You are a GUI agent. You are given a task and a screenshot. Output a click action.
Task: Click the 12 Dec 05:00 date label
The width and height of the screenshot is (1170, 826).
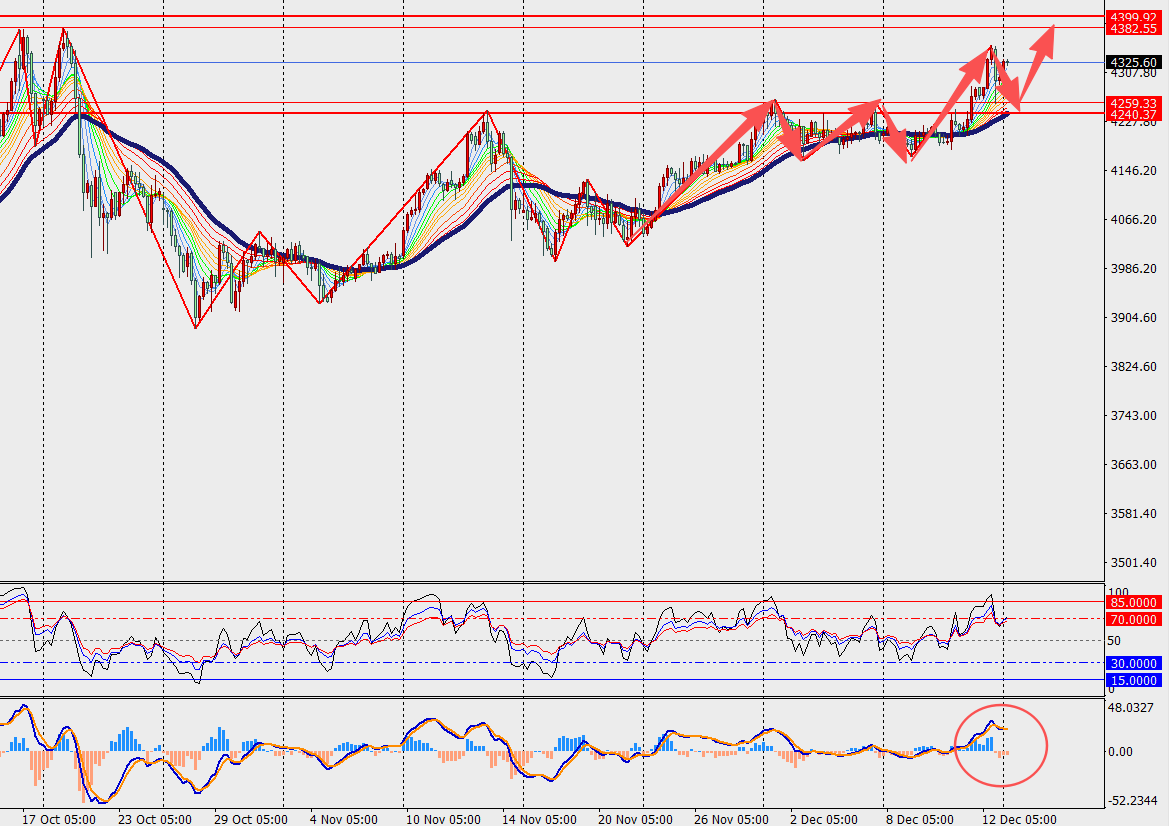tap(1019, 819)
